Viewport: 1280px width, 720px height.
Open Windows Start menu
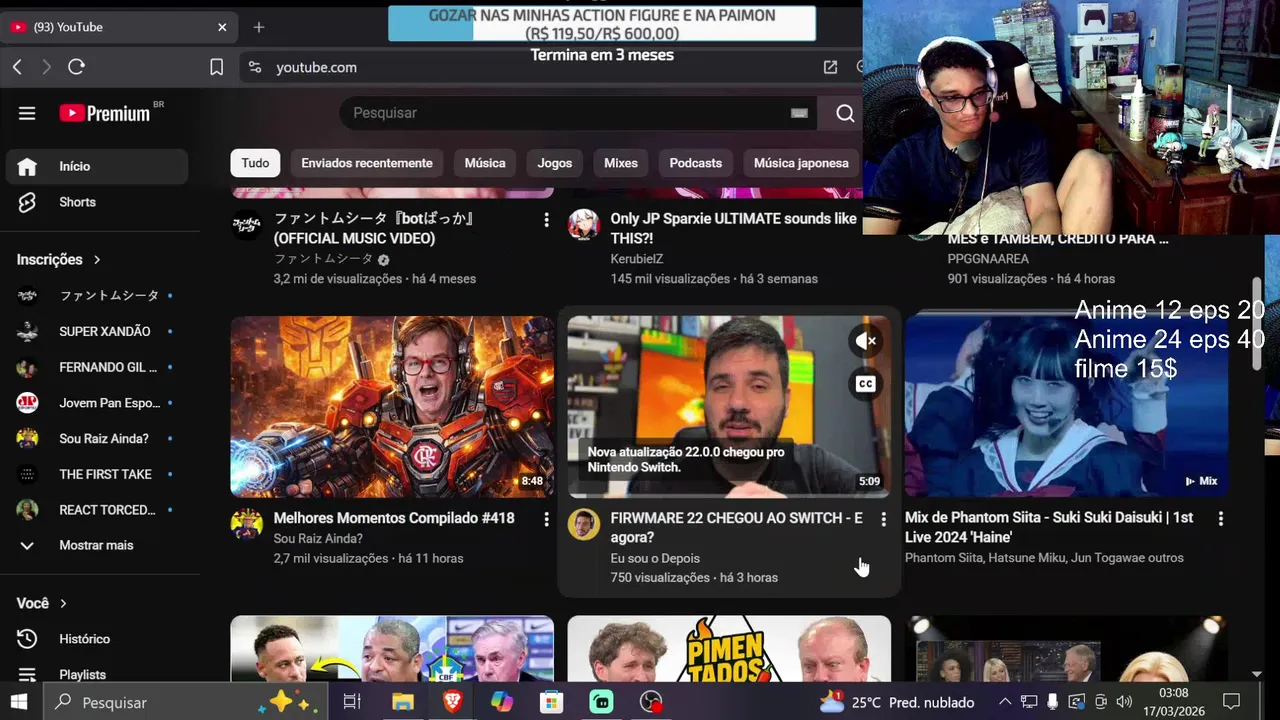[x=19, y=702]
